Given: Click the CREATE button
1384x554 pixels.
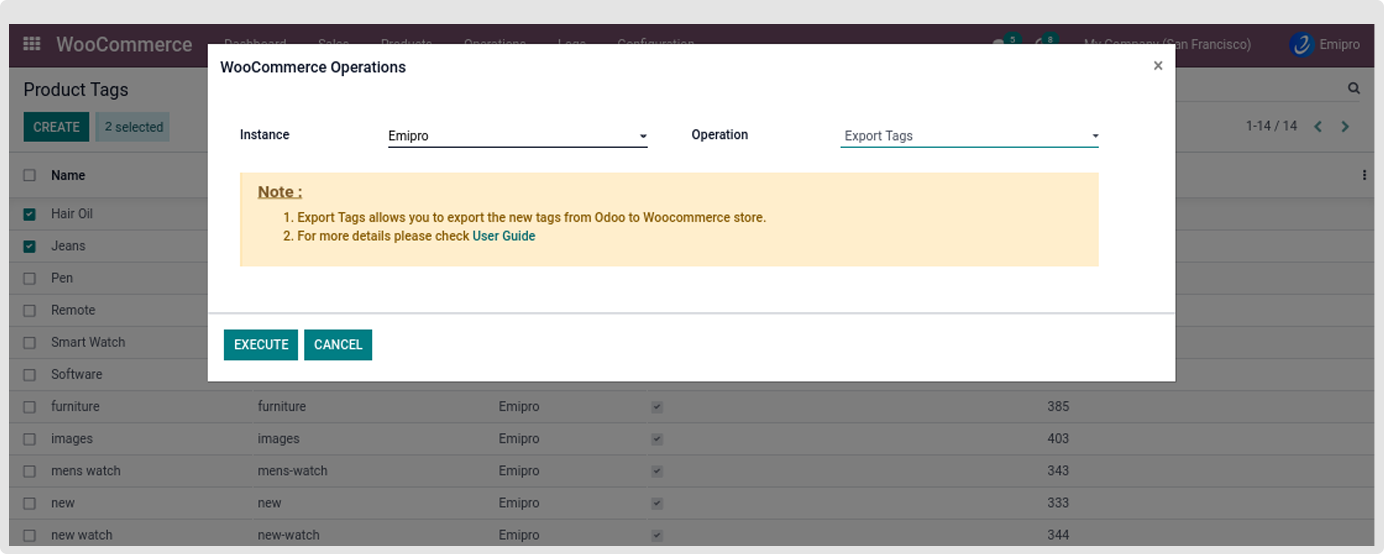Looking at the screenshot, I should 56,127.
